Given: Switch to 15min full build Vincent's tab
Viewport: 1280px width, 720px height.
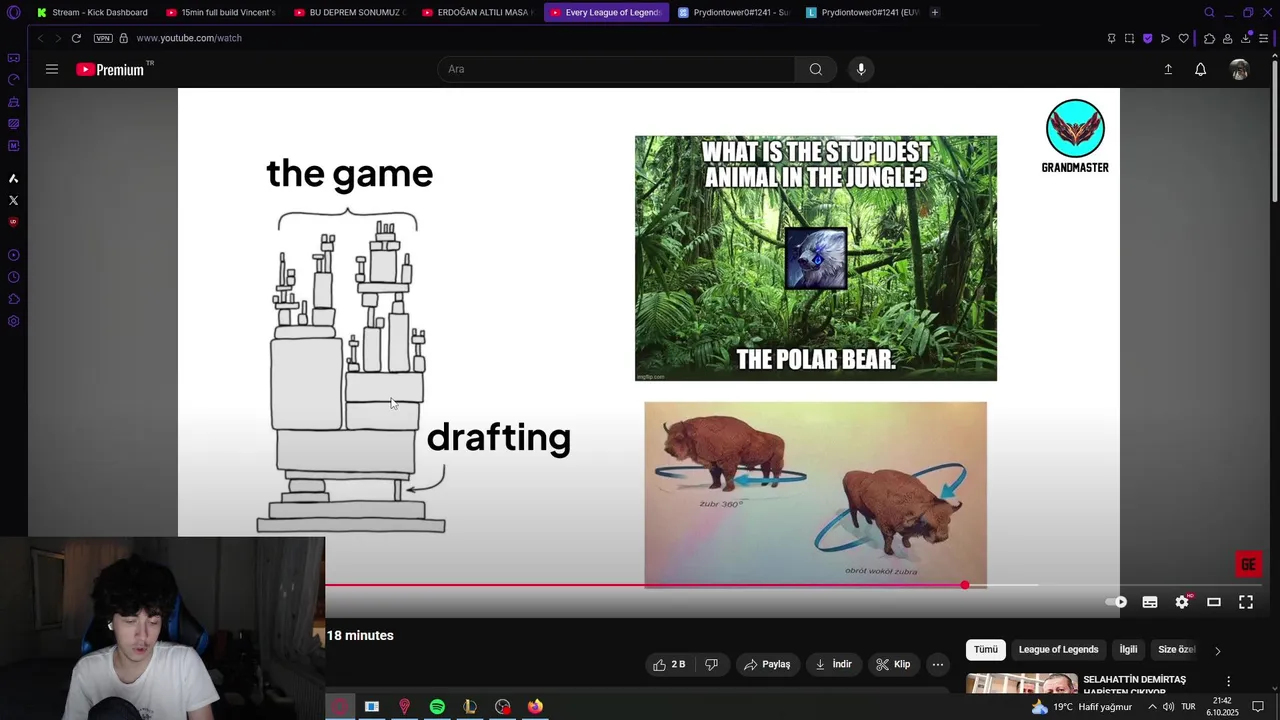Looking at the screenshot, I should tap(221, 12).
